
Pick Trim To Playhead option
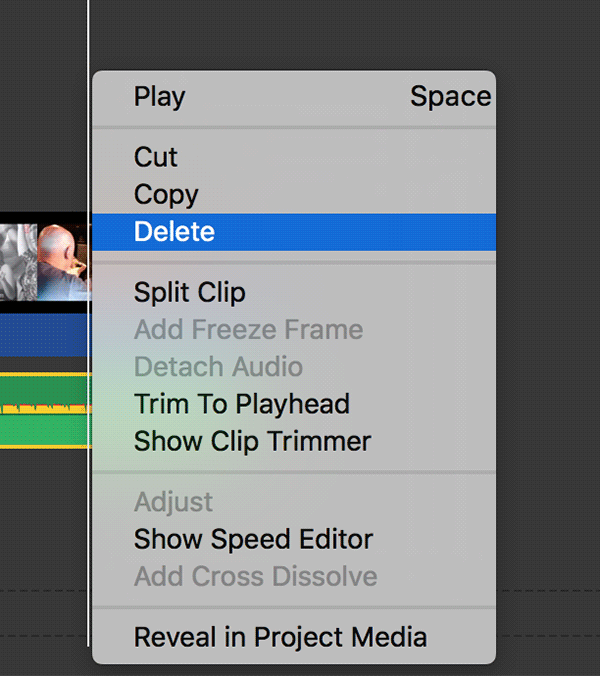click(x=241, y=404)
